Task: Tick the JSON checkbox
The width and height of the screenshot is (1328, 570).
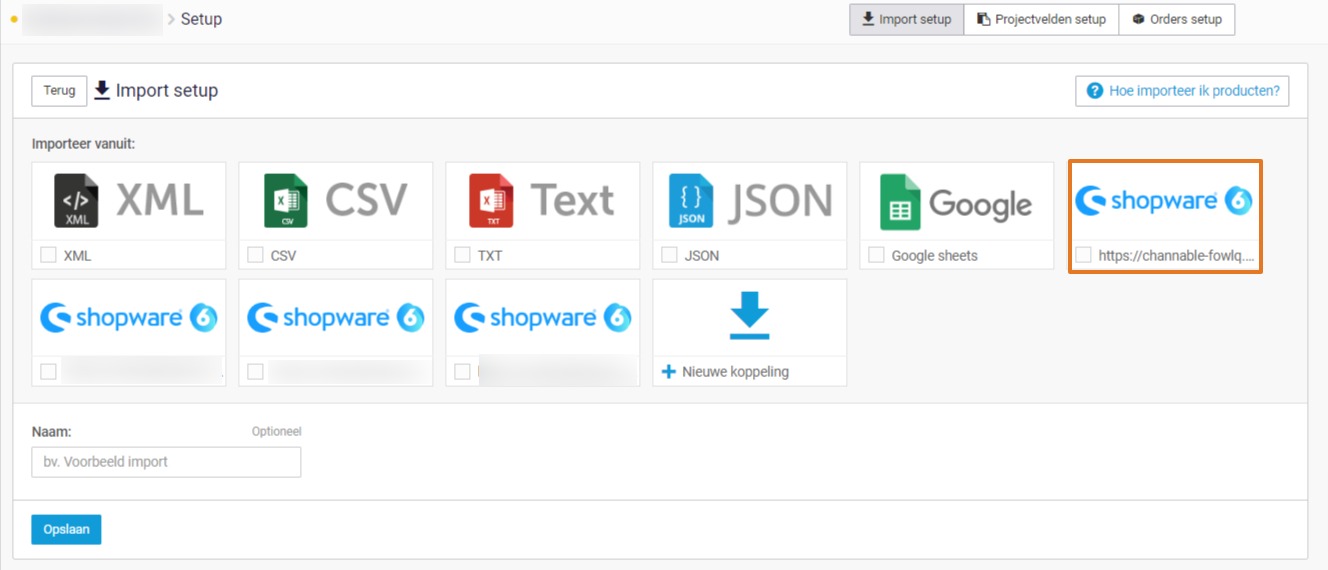Action: (x=669, y=255)
